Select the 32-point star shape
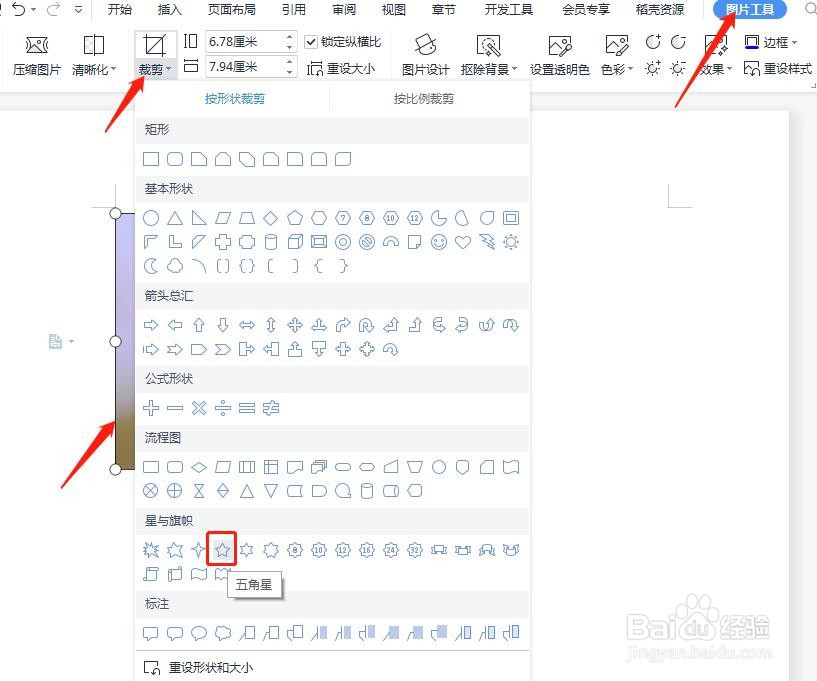 click(415, 549)
